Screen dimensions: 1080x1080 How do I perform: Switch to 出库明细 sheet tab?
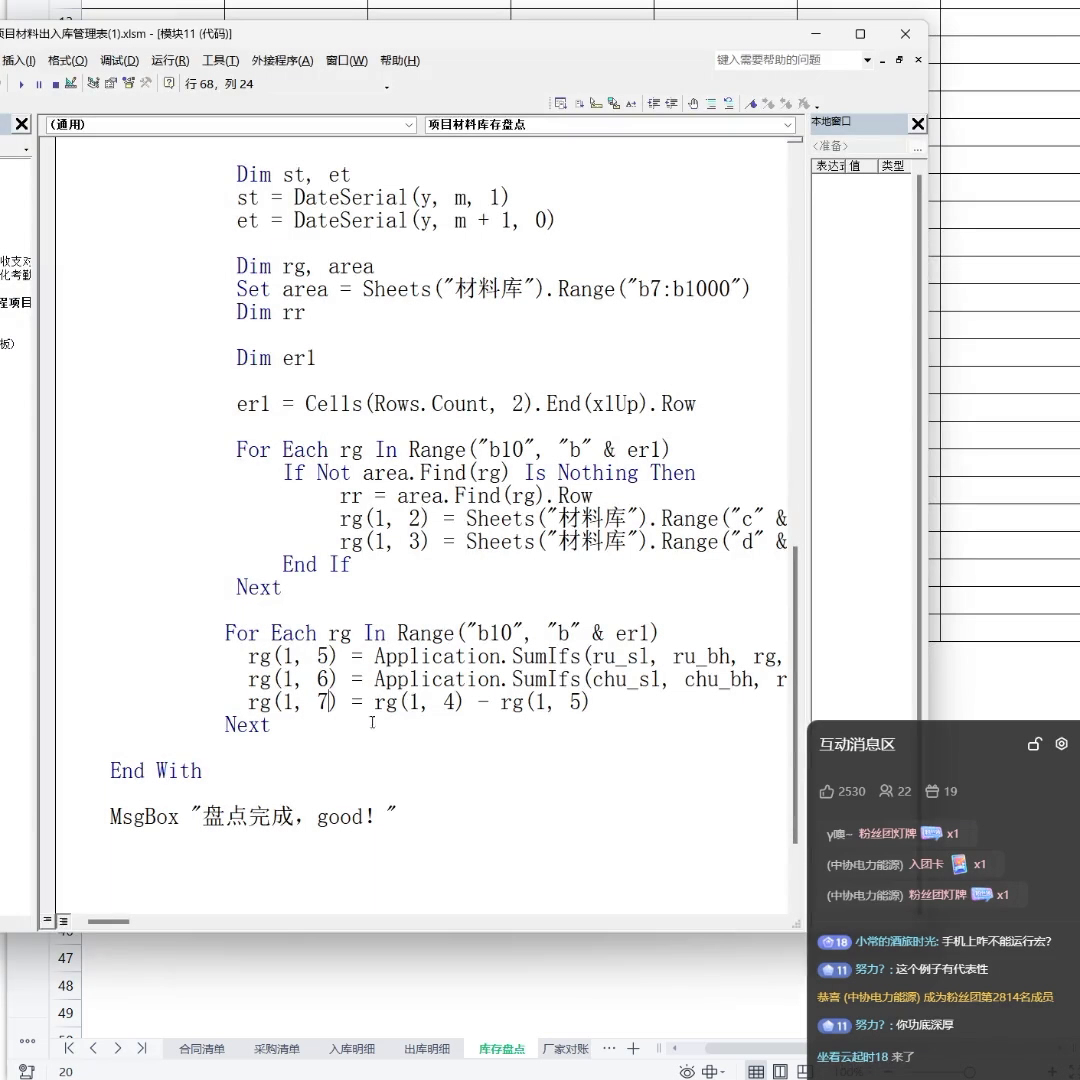tap(427, 1048)
